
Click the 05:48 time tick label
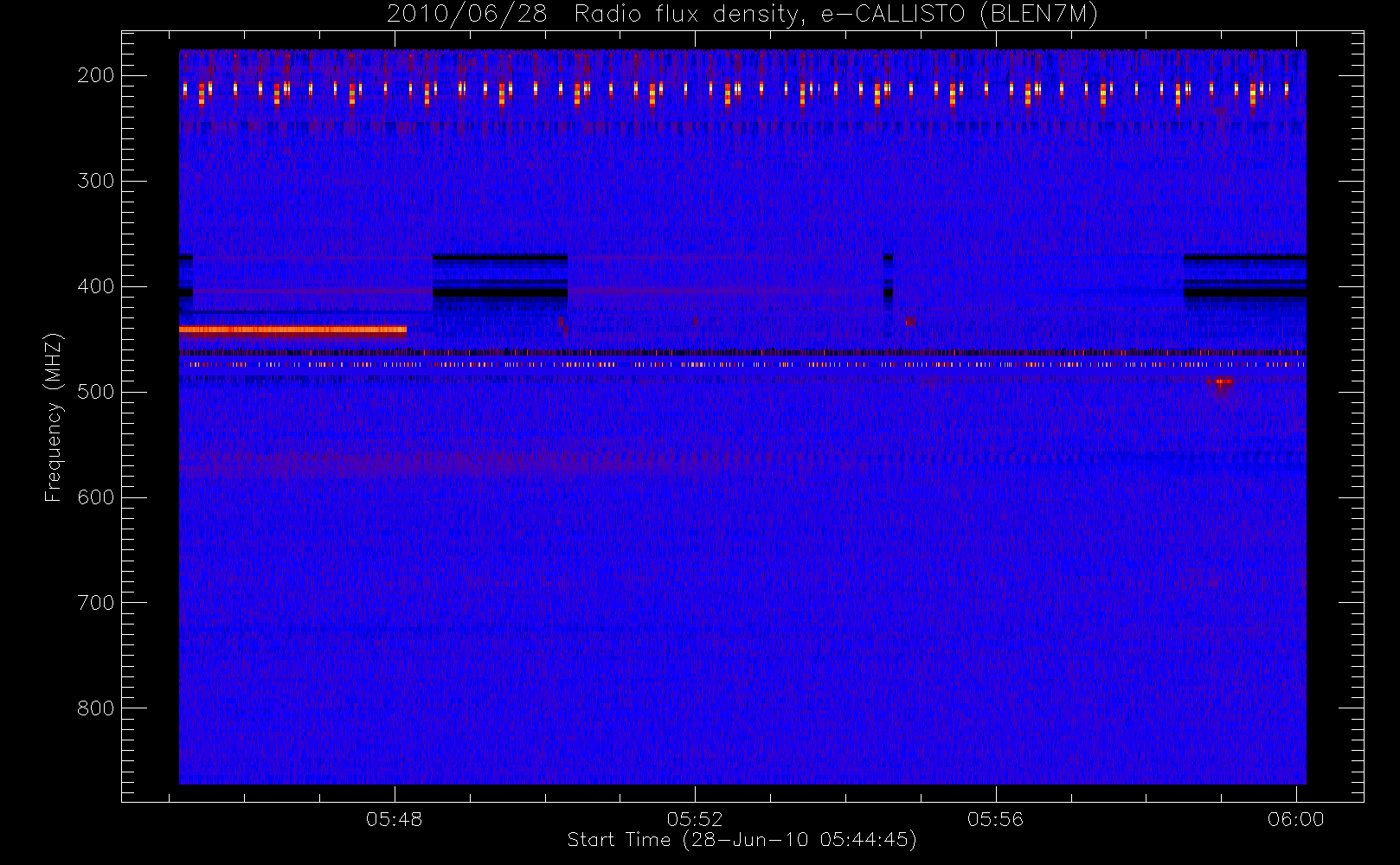[394, 819]
